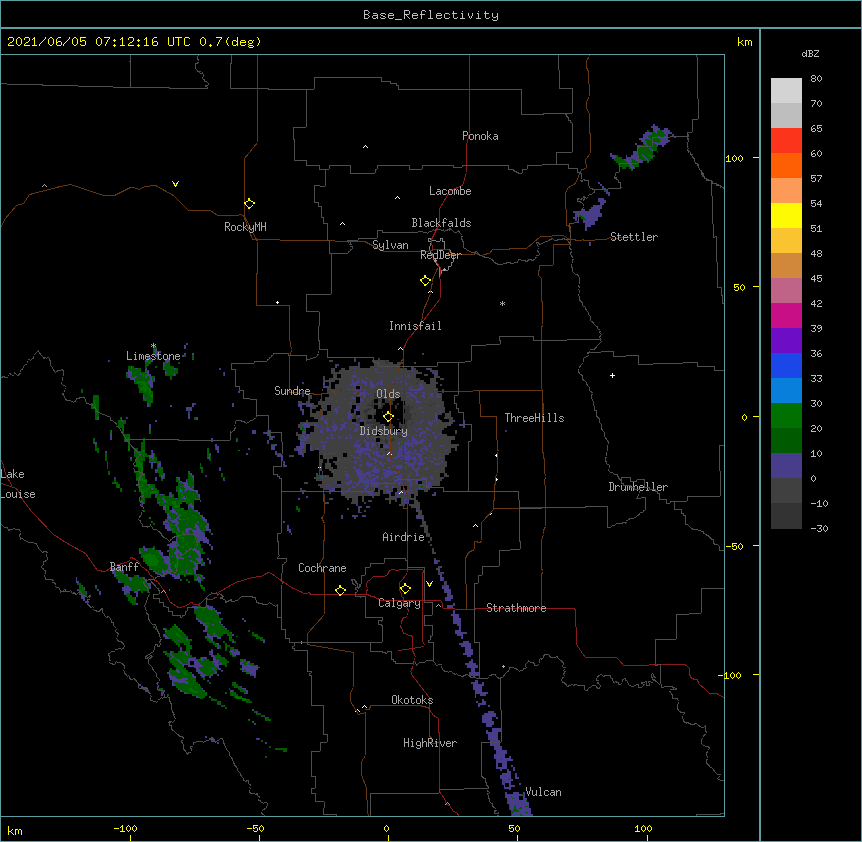
Task: Pick the red 60–65 dBZ legend color
Action: [786, 141]
